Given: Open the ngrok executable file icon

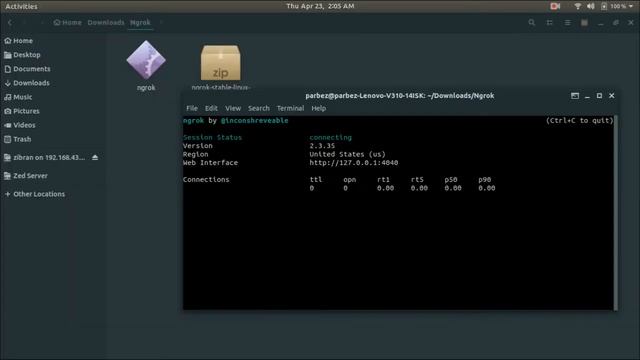Looking at the screenshot, I should coord(146,60).
